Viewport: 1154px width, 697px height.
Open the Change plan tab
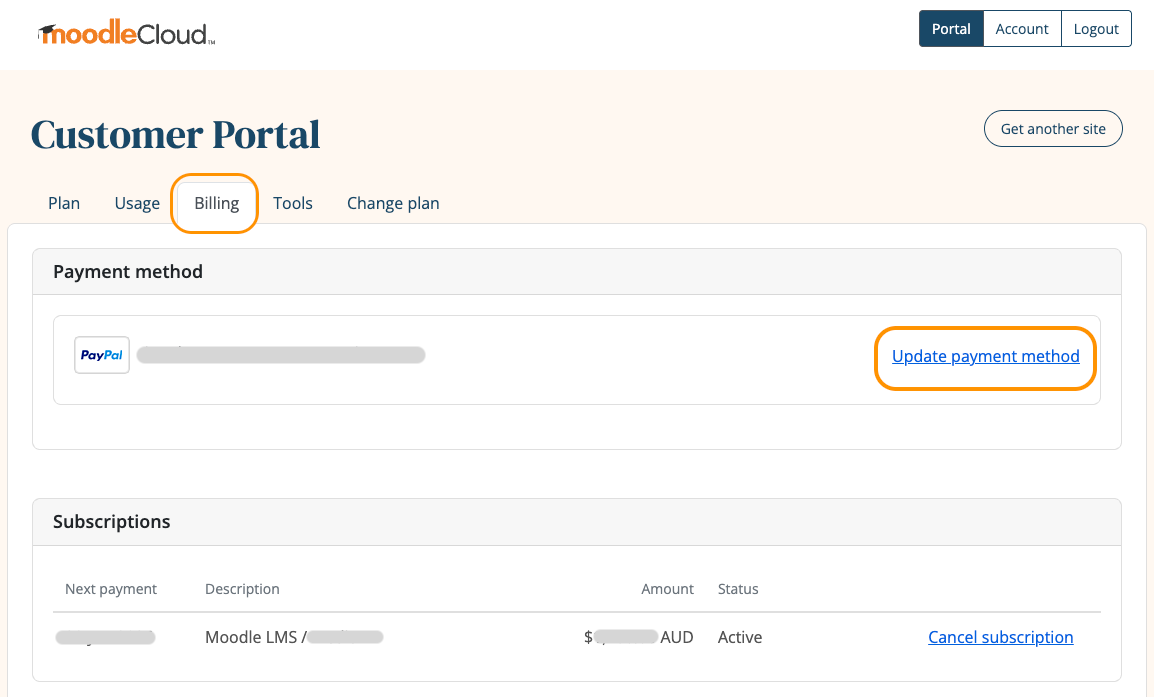pyautogui.click(x=393, y=203)
